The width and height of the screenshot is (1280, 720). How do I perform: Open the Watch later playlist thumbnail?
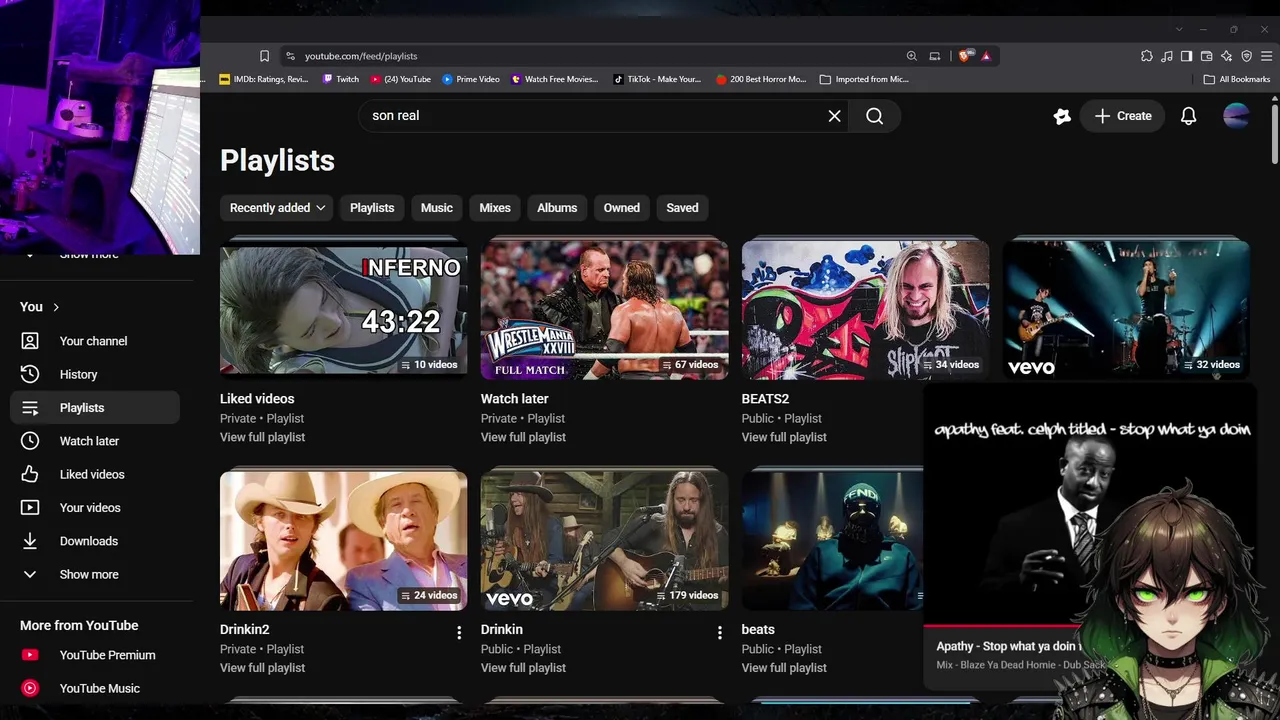pos(605,310)
